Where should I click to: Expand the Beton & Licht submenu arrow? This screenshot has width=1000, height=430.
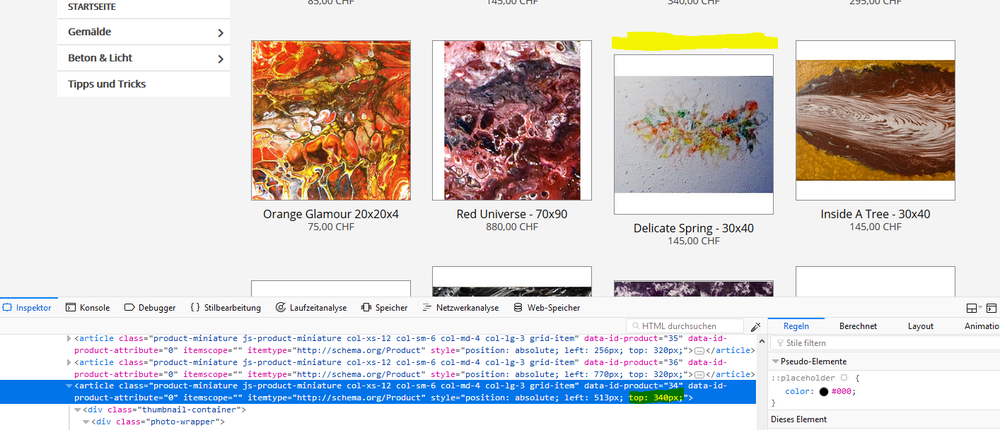coord(220,59)
